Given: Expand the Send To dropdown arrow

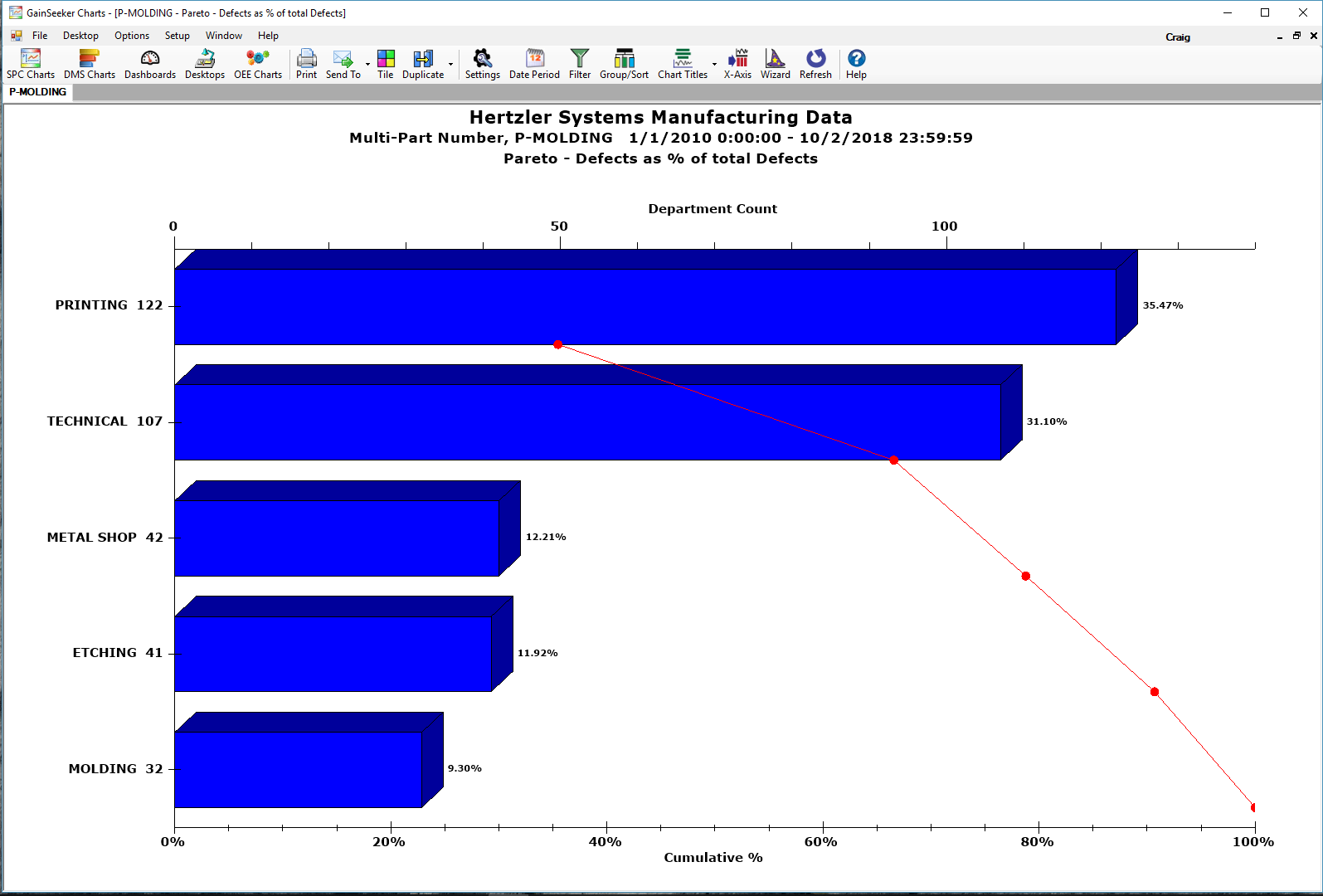Looking at the screenshot, I should point(367,65).
